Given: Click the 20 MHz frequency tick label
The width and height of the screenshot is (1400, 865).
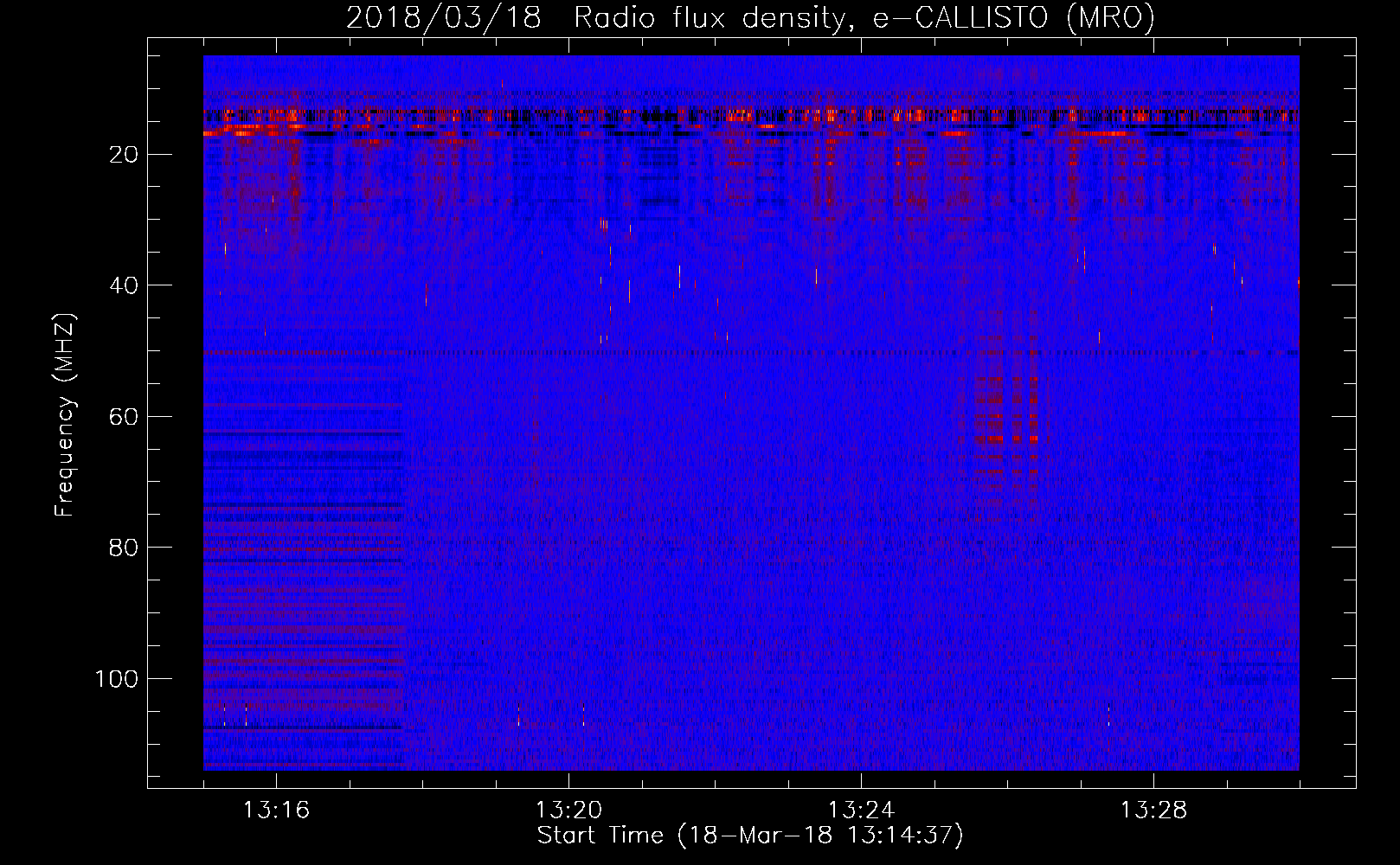Looking at the screenshot, I should click(125, 155).
